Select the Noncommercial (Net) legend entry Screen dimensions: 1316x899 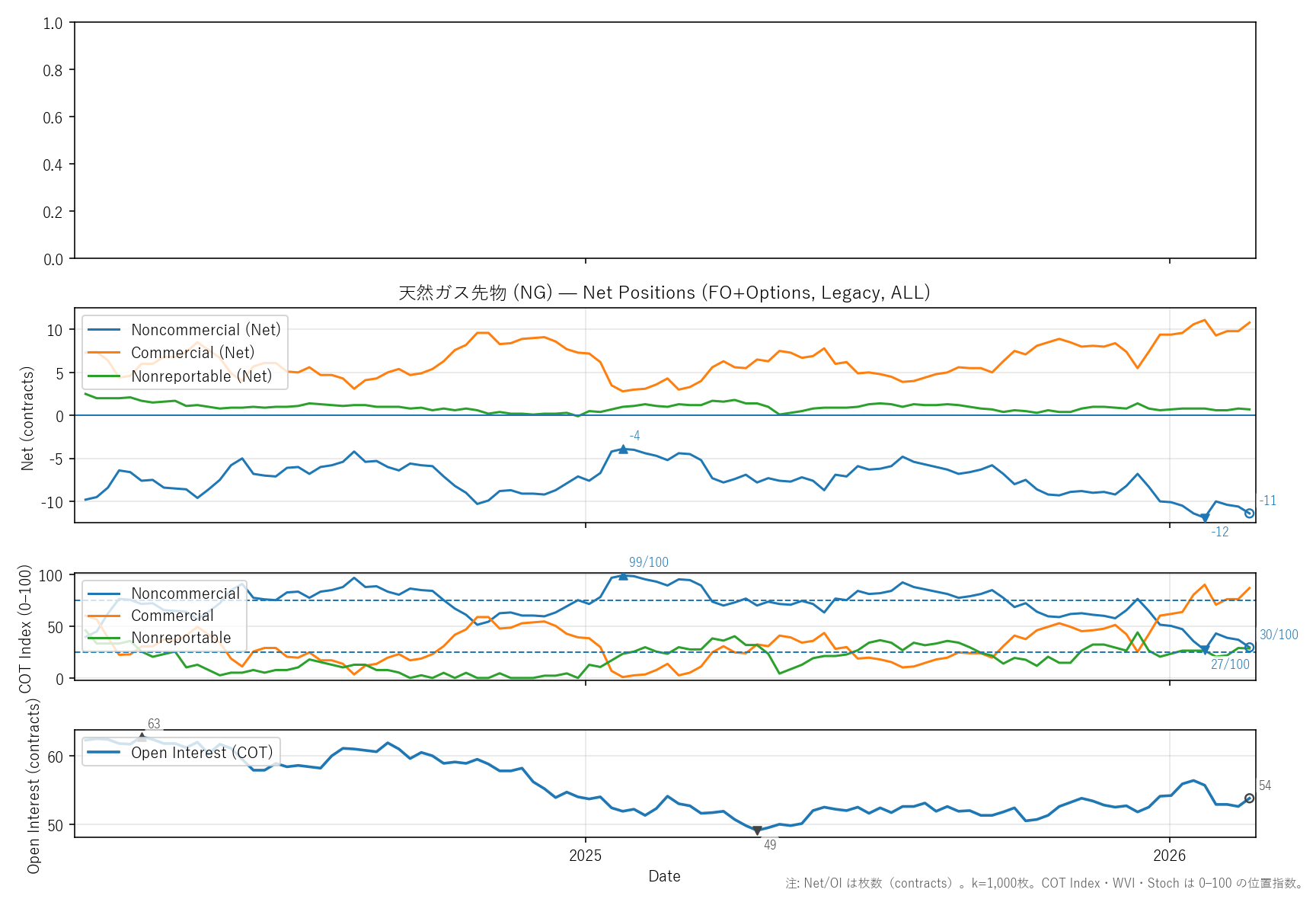[206, 330]
